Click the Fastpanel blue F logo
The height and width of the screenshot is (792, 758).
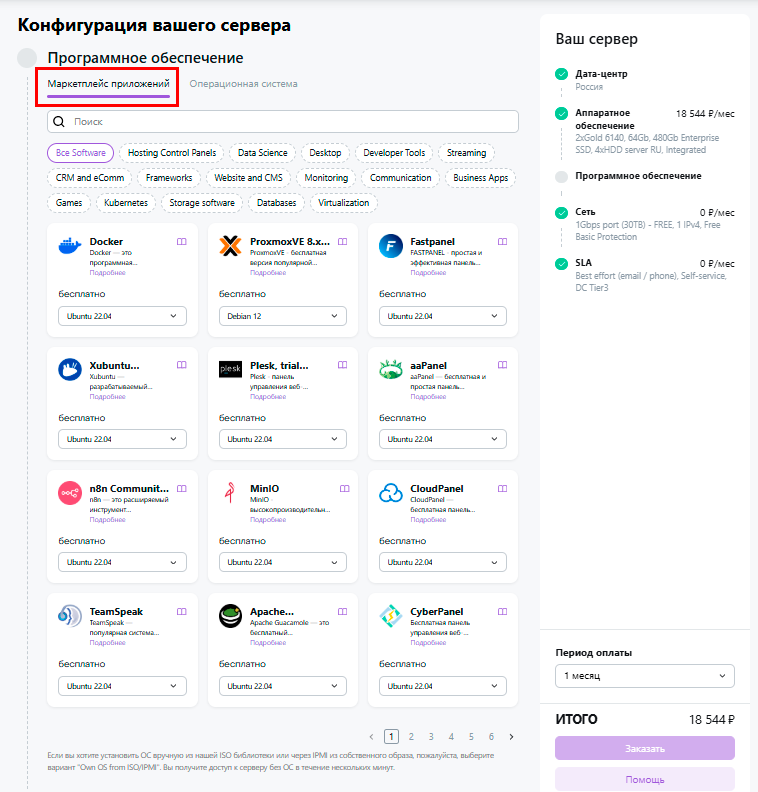pyautogui.click(x=391, y=246)
